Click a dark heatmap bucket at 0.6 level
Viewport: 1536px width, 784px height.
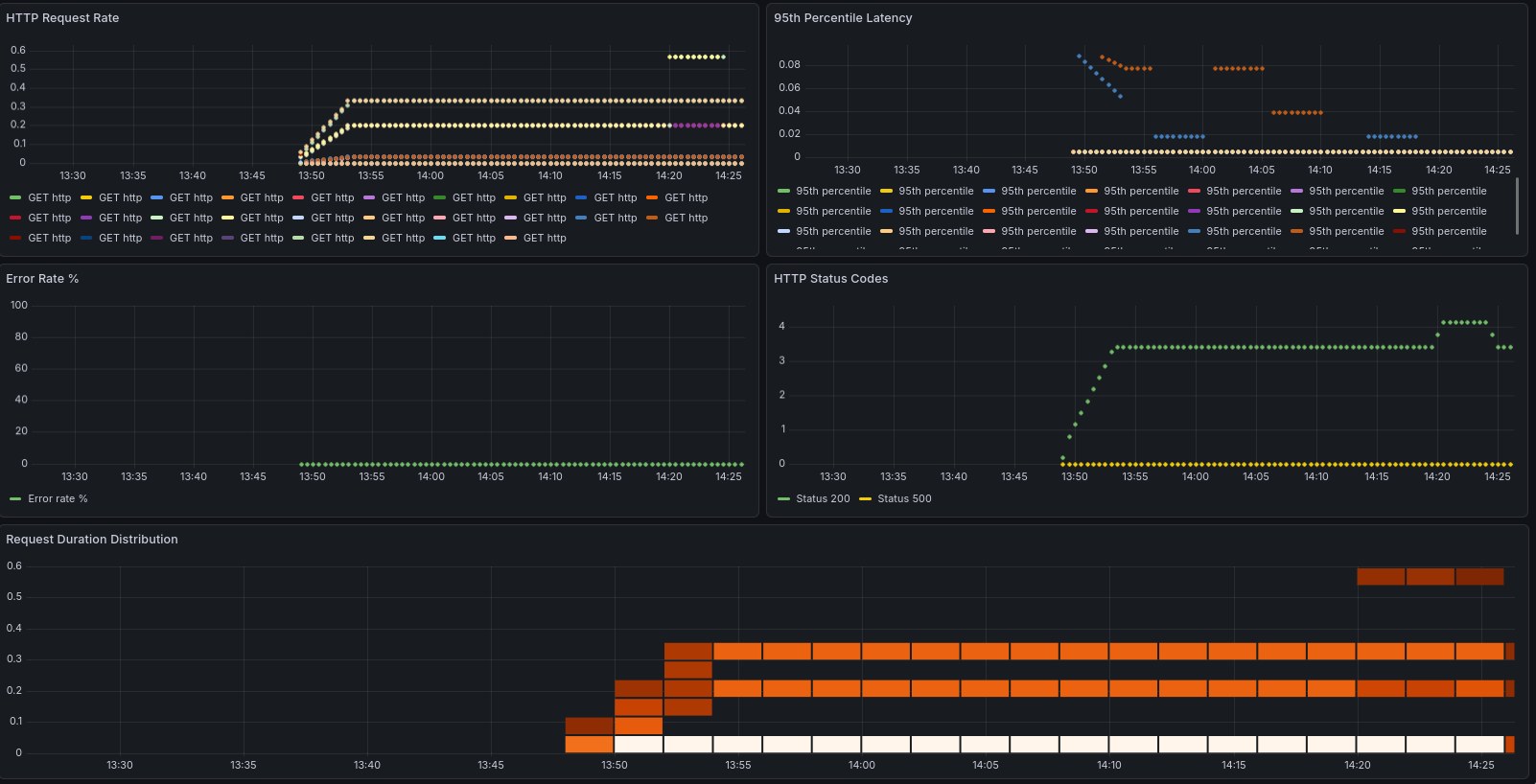1430,576
